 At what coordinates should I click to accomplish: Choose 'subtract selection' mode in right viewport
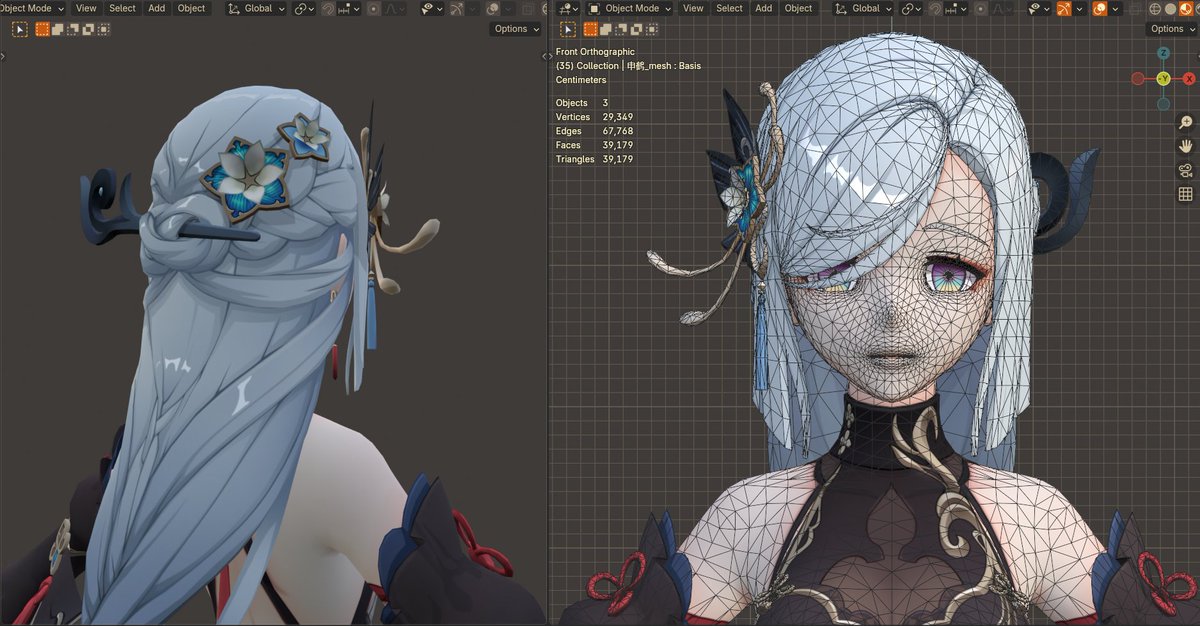click(x=620, y=29)
